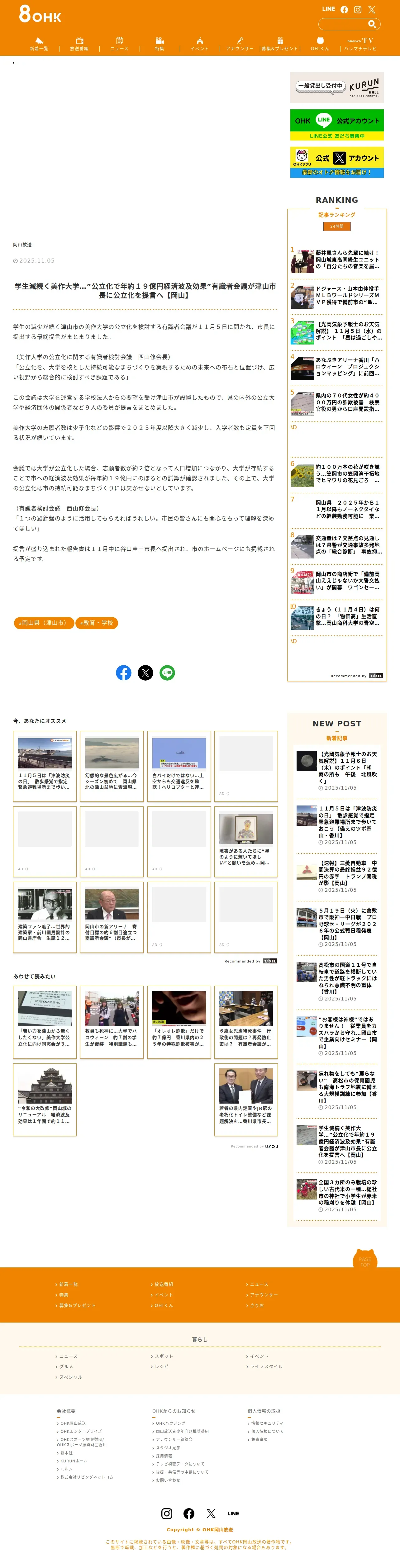
Task: Open recommended card 11月5日は津波防災の日
Action: [x=45, y=766]
